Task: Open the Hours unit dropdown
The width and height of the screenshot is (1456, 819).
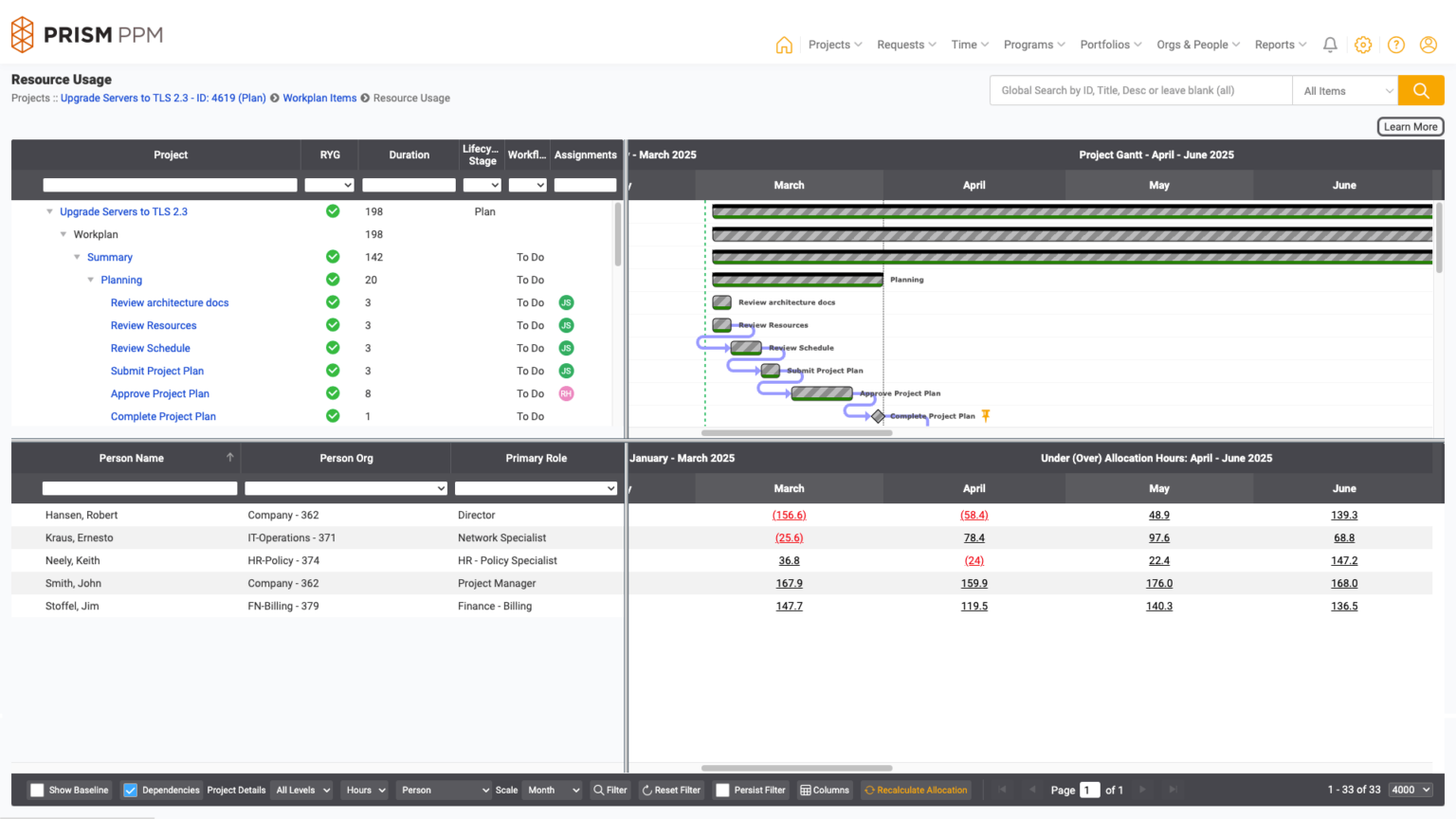Action: [366, 790]
